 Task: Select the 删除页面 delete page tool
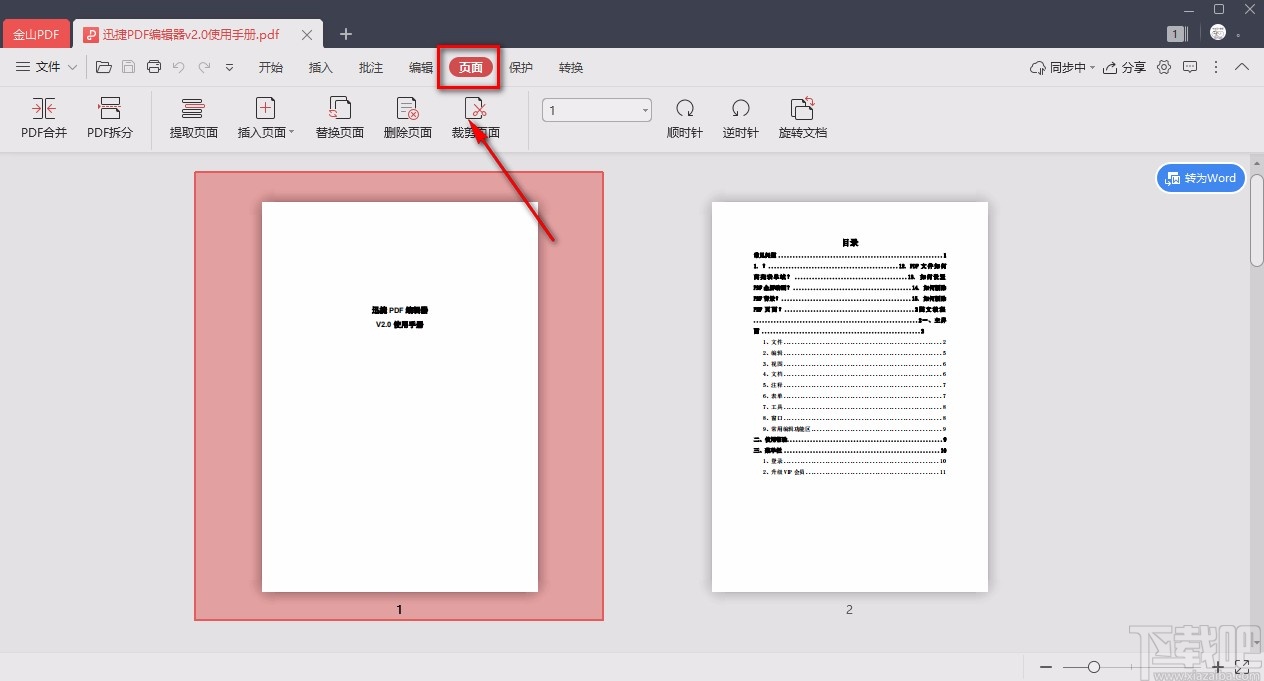point(407,119)
